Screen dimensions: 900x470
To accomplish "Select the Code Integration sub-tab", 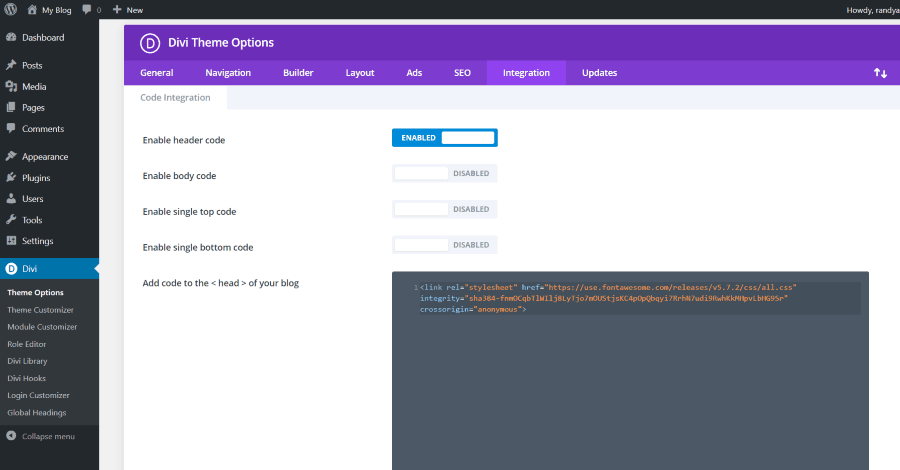I will pos(175,98).
